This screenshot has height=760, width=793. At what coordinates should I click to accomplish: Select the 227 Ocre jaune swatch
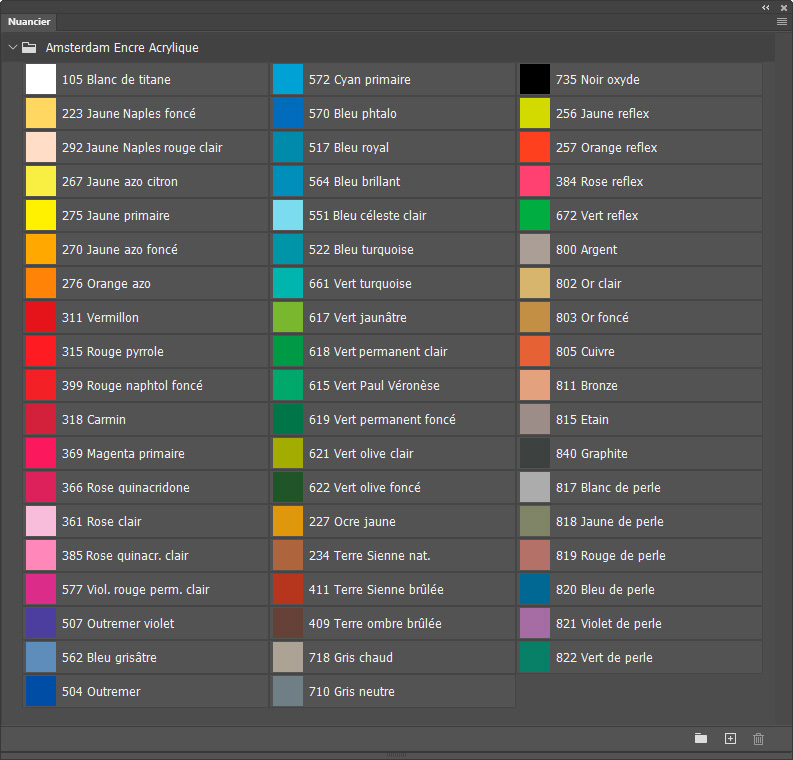[x=288, y=521]
